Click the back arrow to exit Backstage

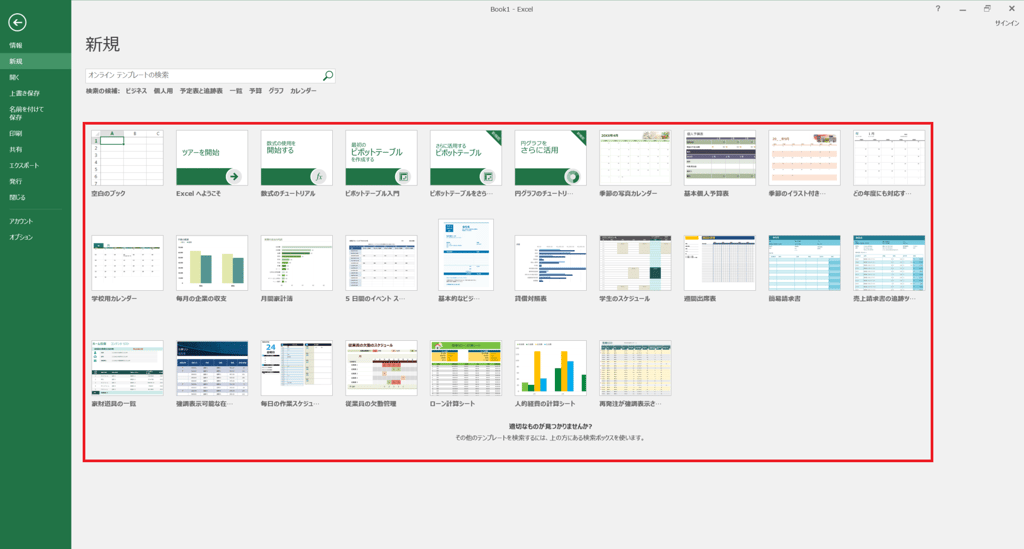pyautogui.click(x=17, y=23)
